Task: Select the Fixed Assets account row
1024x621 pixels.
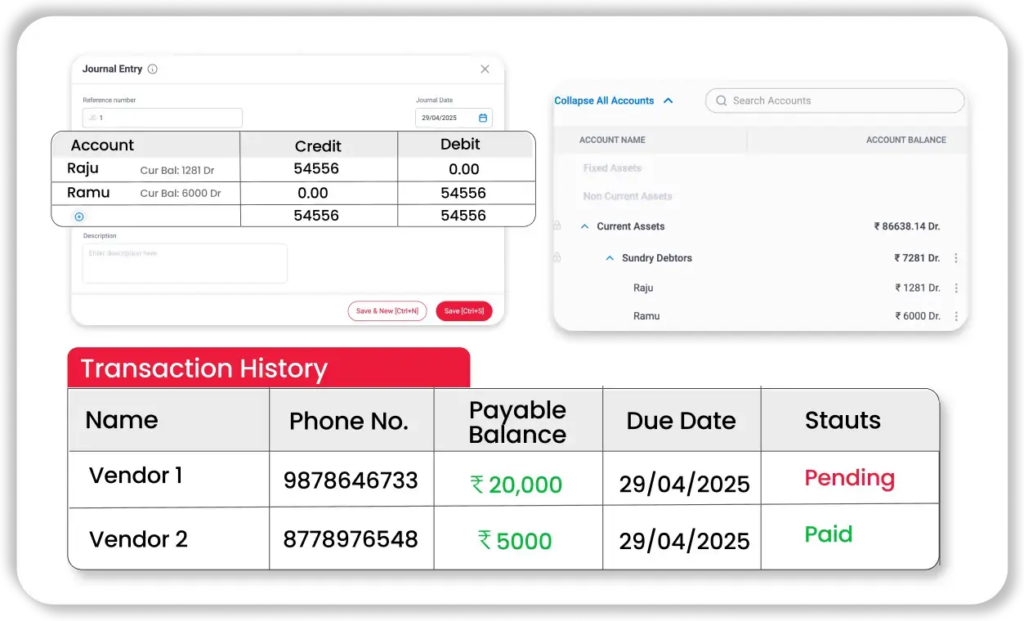Action: pos(612,168)
